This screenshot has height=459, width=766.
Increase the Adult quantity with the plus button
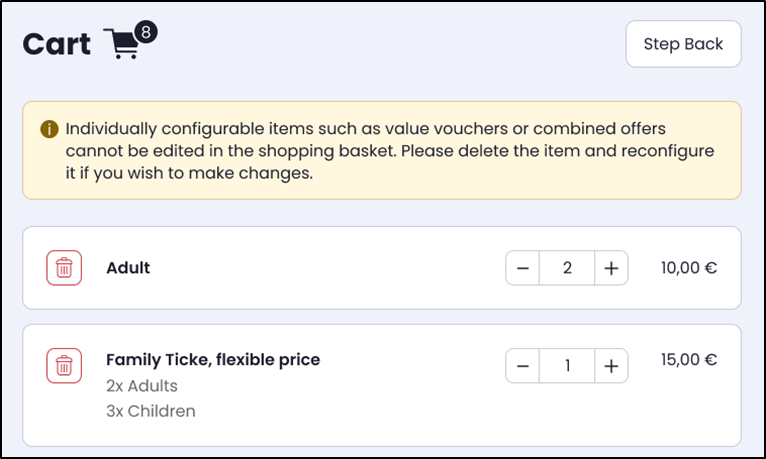(x=611, y=268)
